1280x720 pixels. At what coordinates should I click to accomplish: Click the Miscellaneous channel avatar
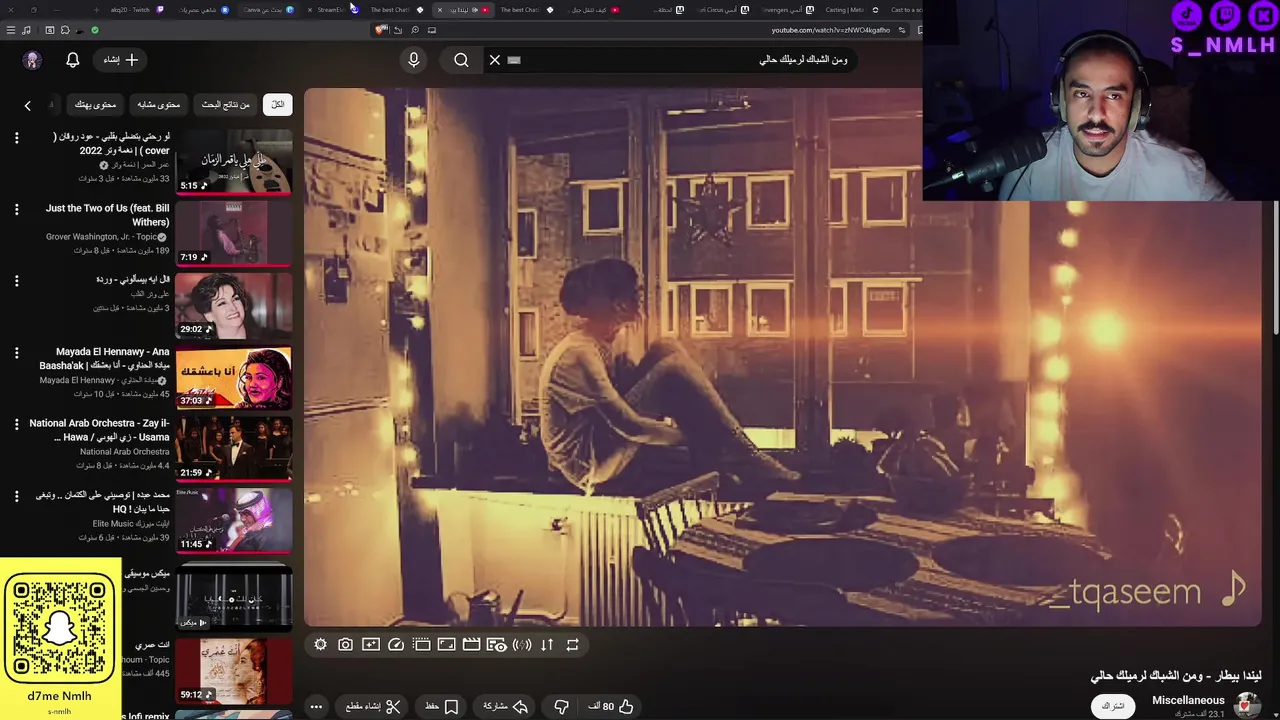click(x=1247, y=705)
